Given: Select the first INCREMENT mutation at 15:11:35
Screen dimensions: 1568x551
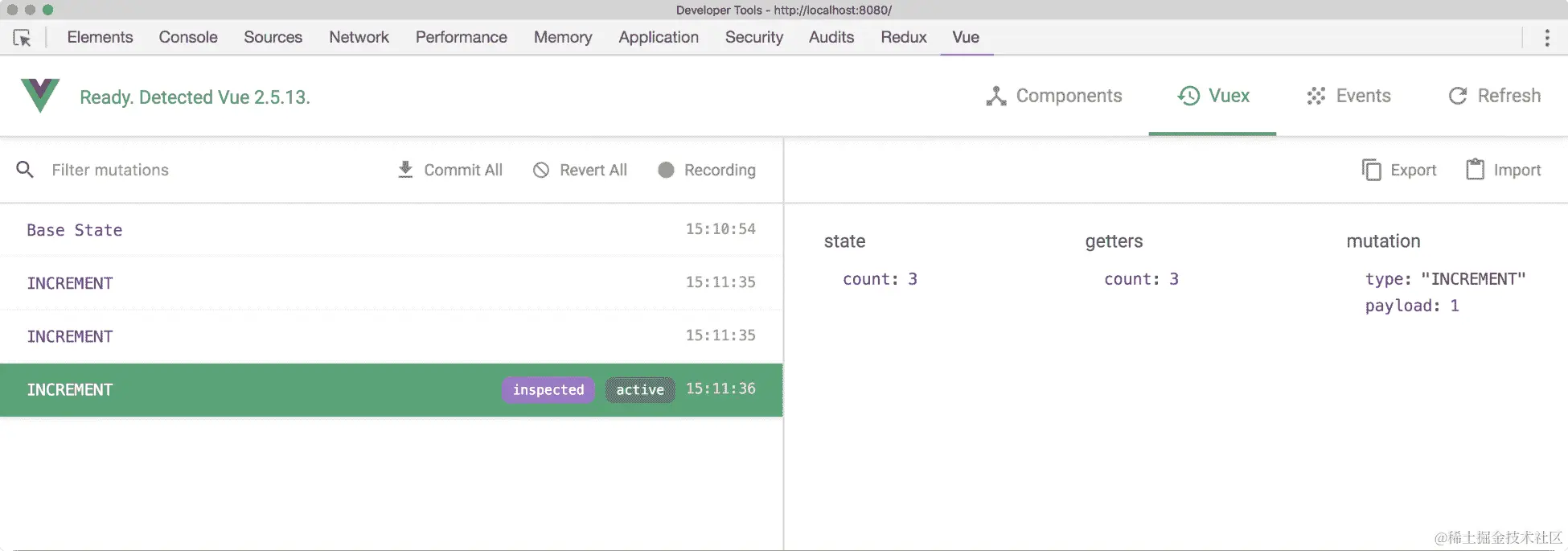Looking at the screenshot, I should pos(391,283).
